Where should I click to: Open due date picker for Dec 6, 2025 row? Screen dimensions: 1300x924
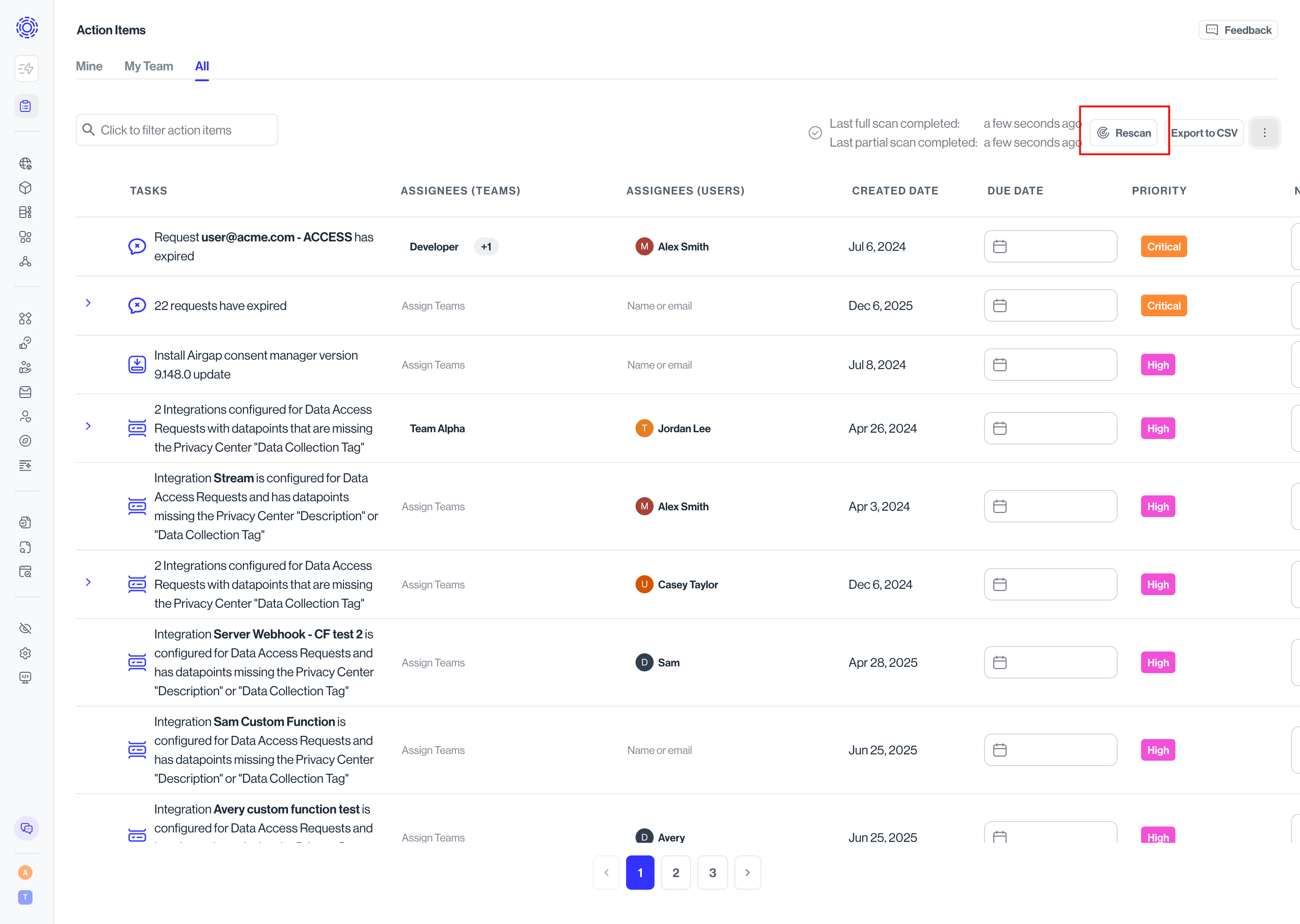pyautogui.click(x=1051, y=305)
